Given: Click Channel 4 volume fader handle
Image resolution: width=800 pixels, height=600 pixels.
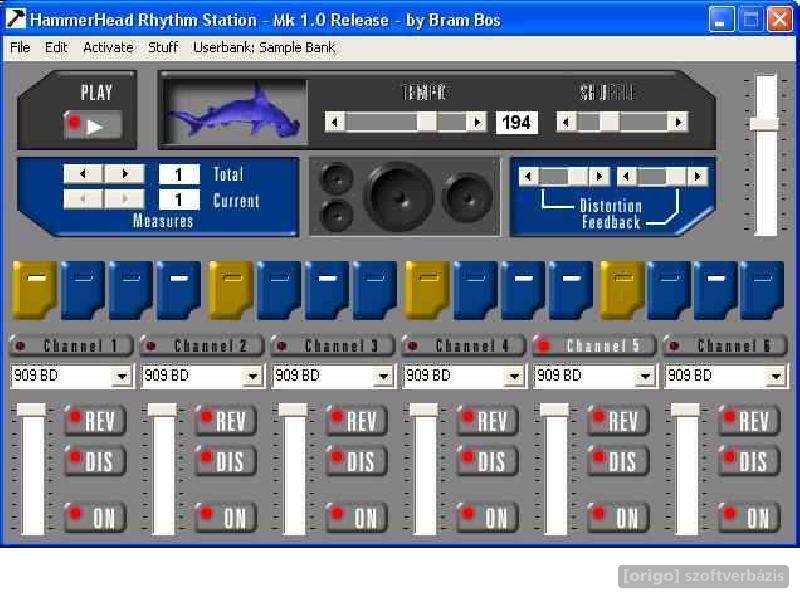Looking at the screenshot, I should 424,410.
